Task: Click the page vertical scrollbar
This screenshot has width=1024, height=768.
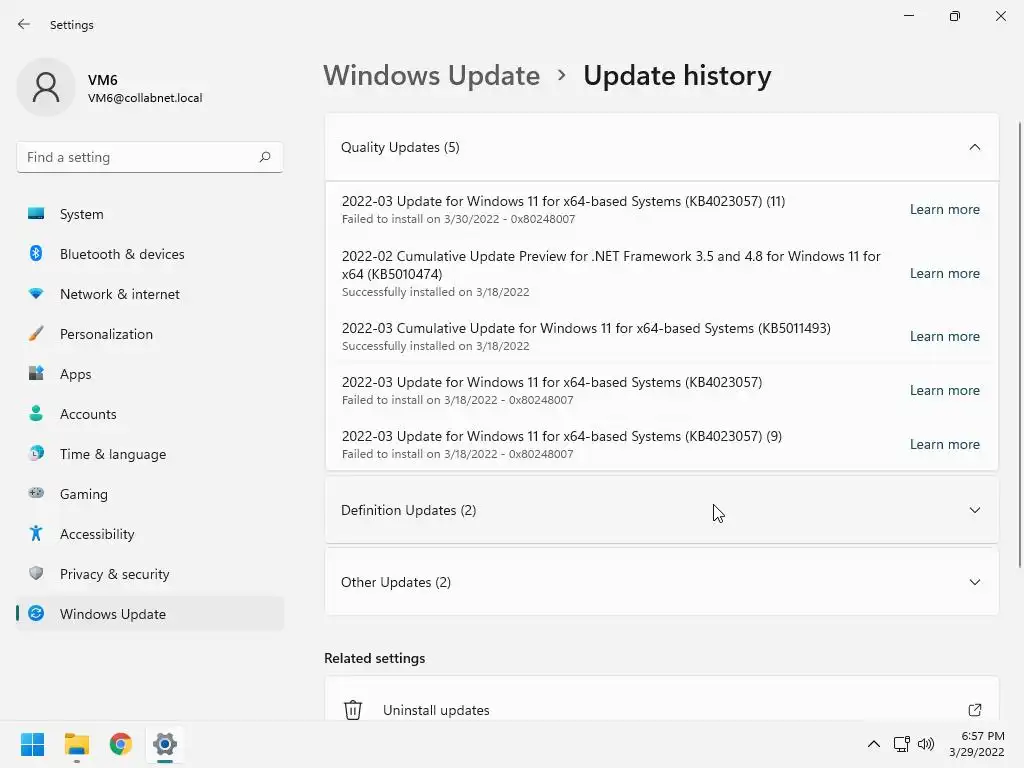Action: coord(1019,343)
